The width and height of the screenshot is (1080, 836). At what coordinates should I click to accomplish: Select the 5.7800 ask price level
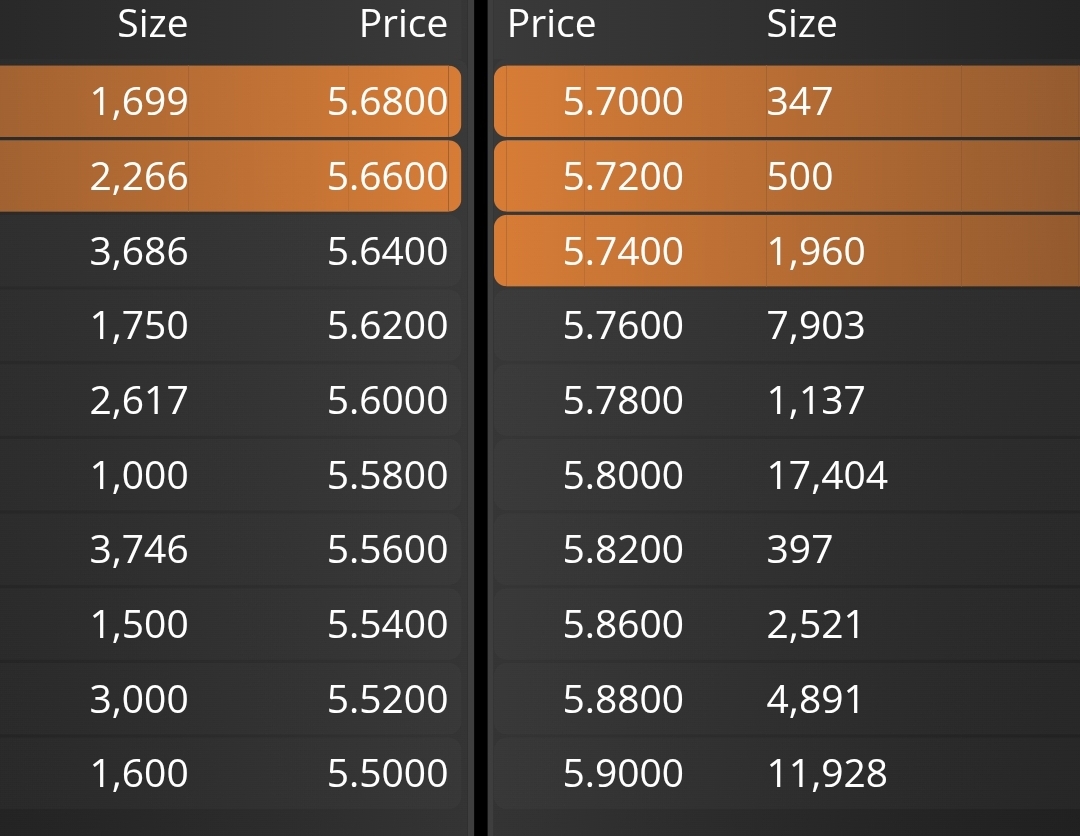(787, 400)
